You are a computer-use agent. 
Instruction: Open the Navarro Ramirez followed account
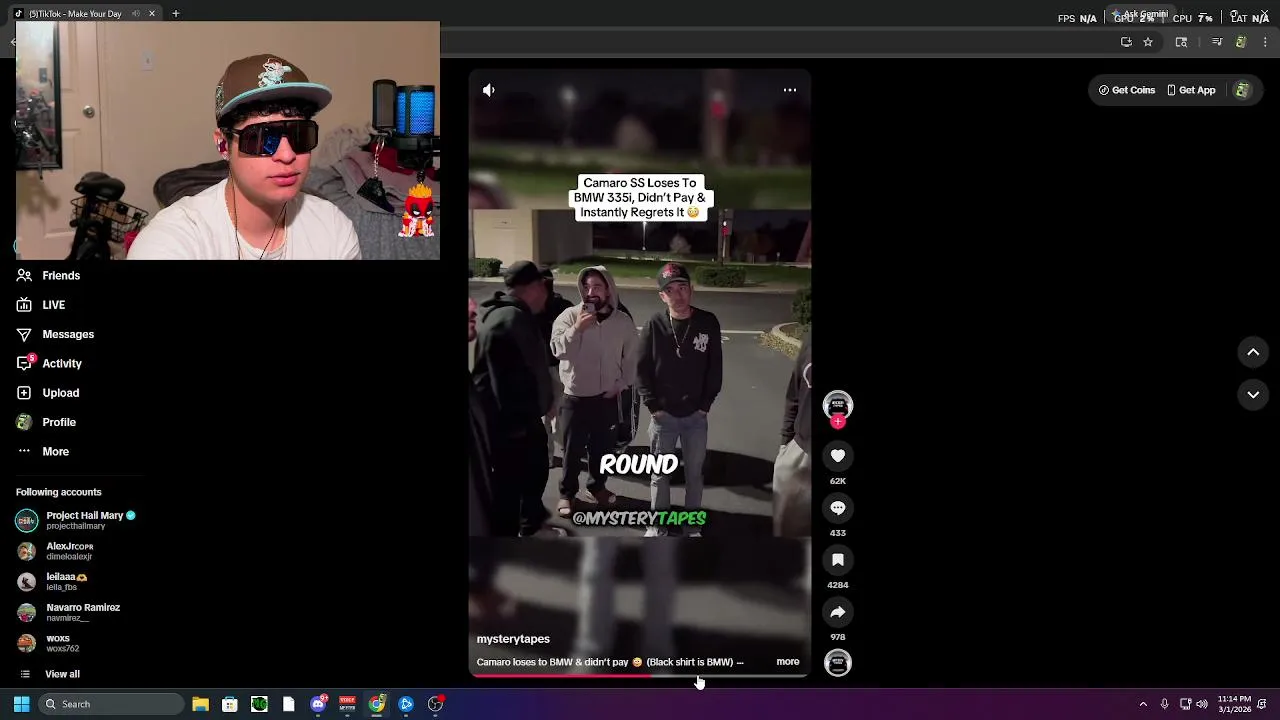[68, 612]
